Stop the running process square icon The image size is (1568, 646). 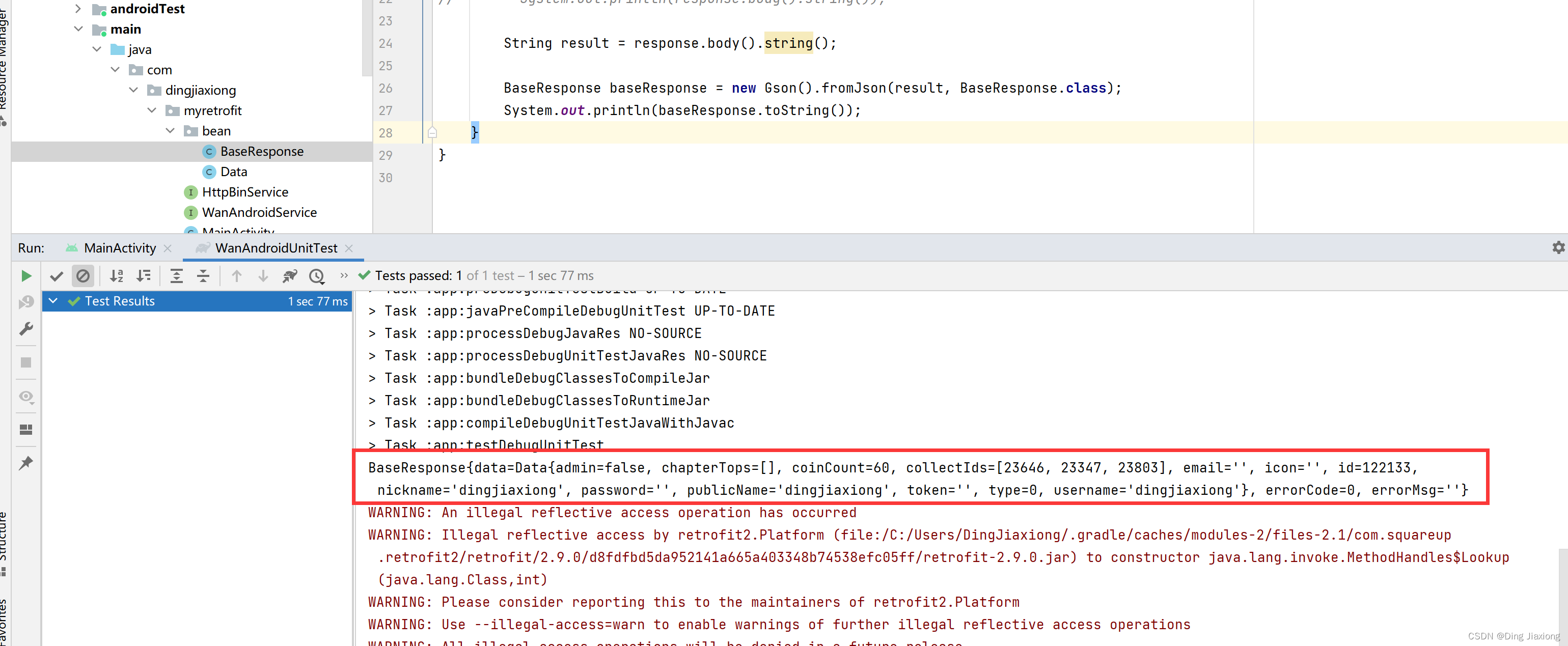tap(26, 362)
